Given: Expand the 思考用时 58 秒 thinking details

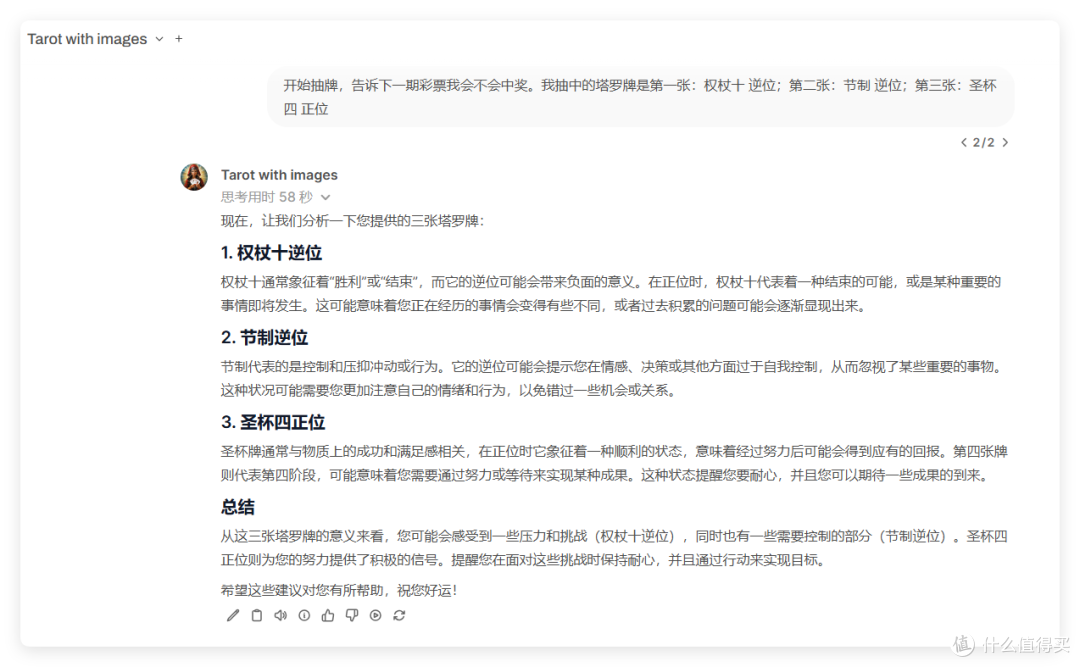Looking at the screenshot, I should pos(276,197).
